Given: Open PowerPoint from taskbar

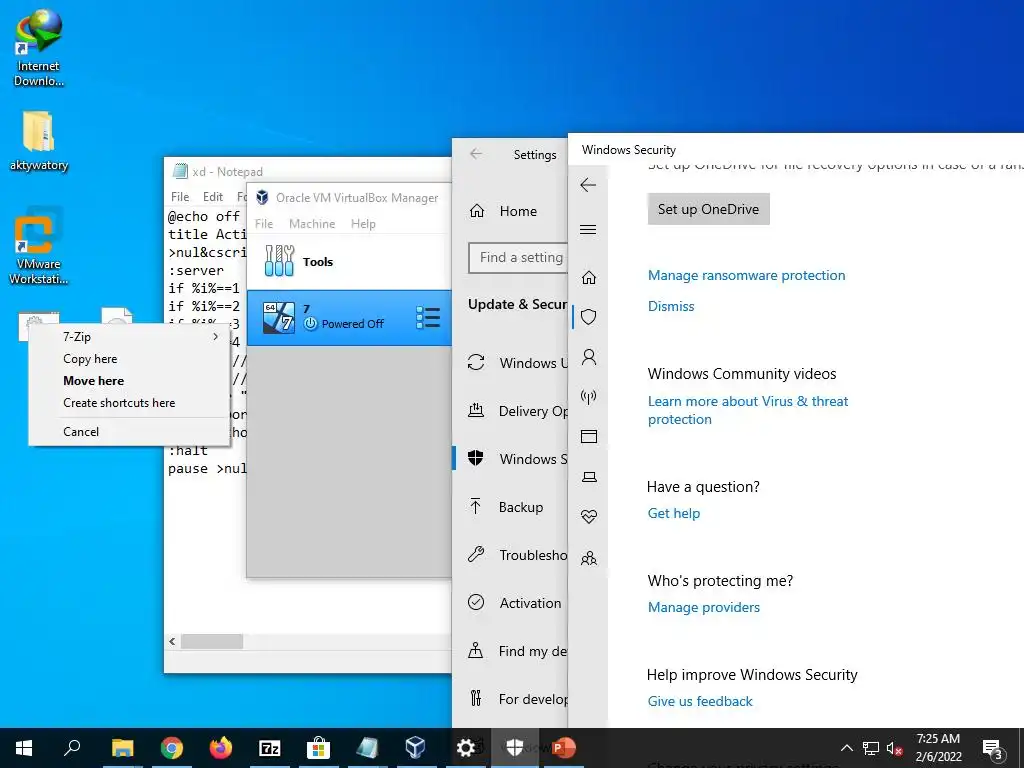Looking at the screenshot, I should (x=563, y=748).
